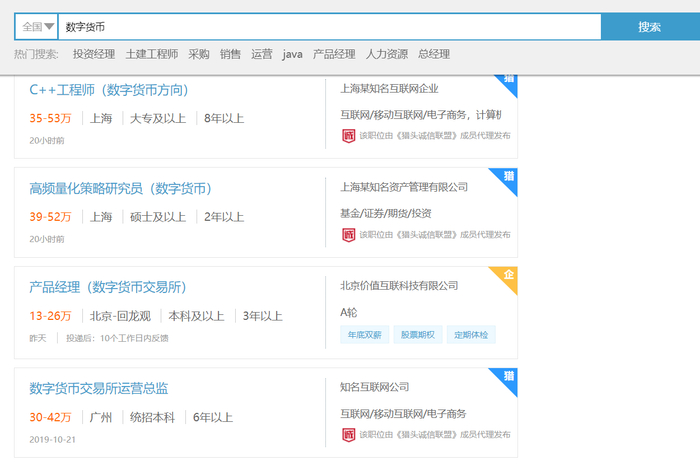Click salary 39-52万

coord(50,217)
